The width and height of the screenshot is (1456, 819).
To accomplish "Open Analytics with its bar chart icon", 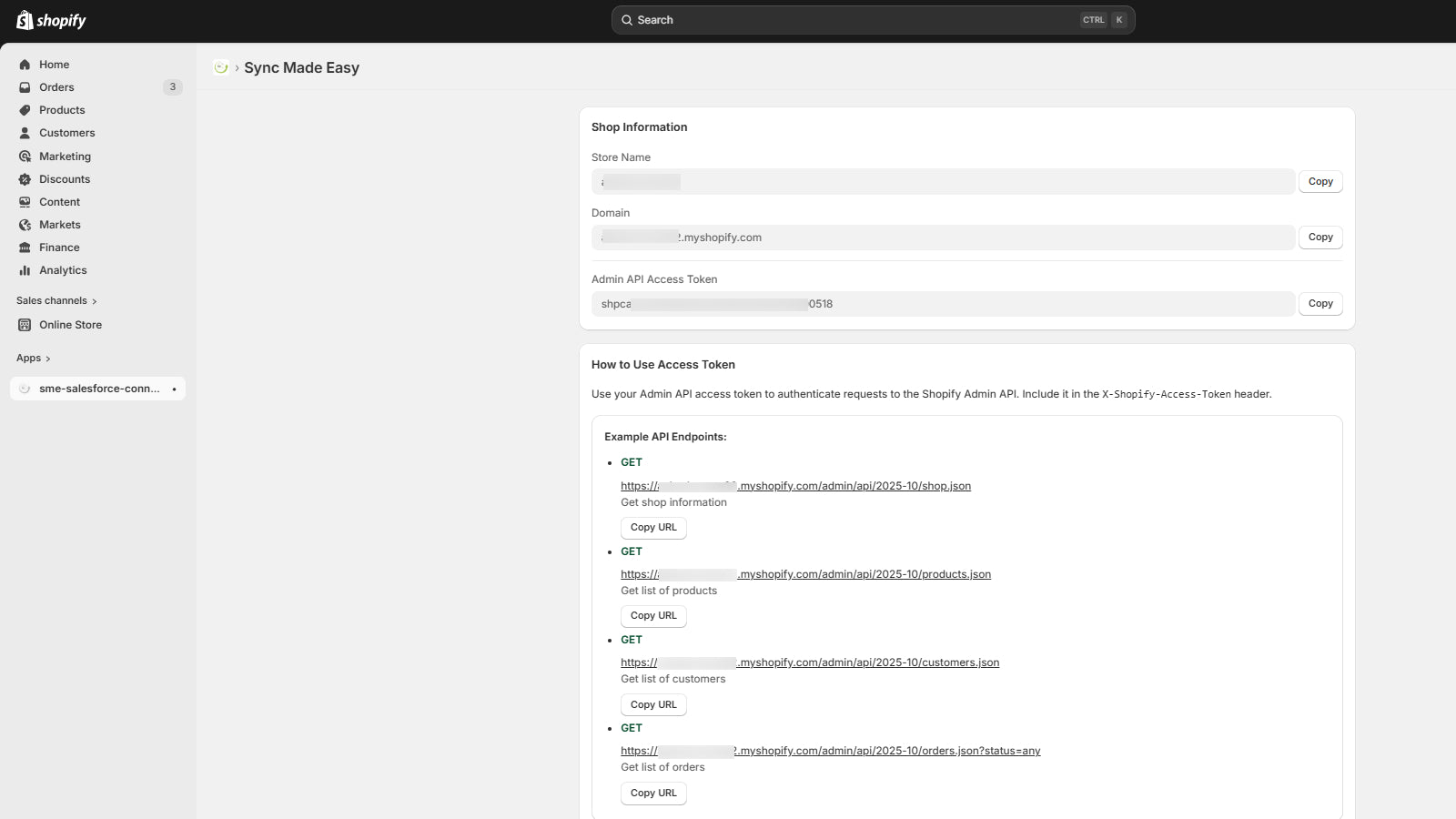I will (x=25, y=269).
